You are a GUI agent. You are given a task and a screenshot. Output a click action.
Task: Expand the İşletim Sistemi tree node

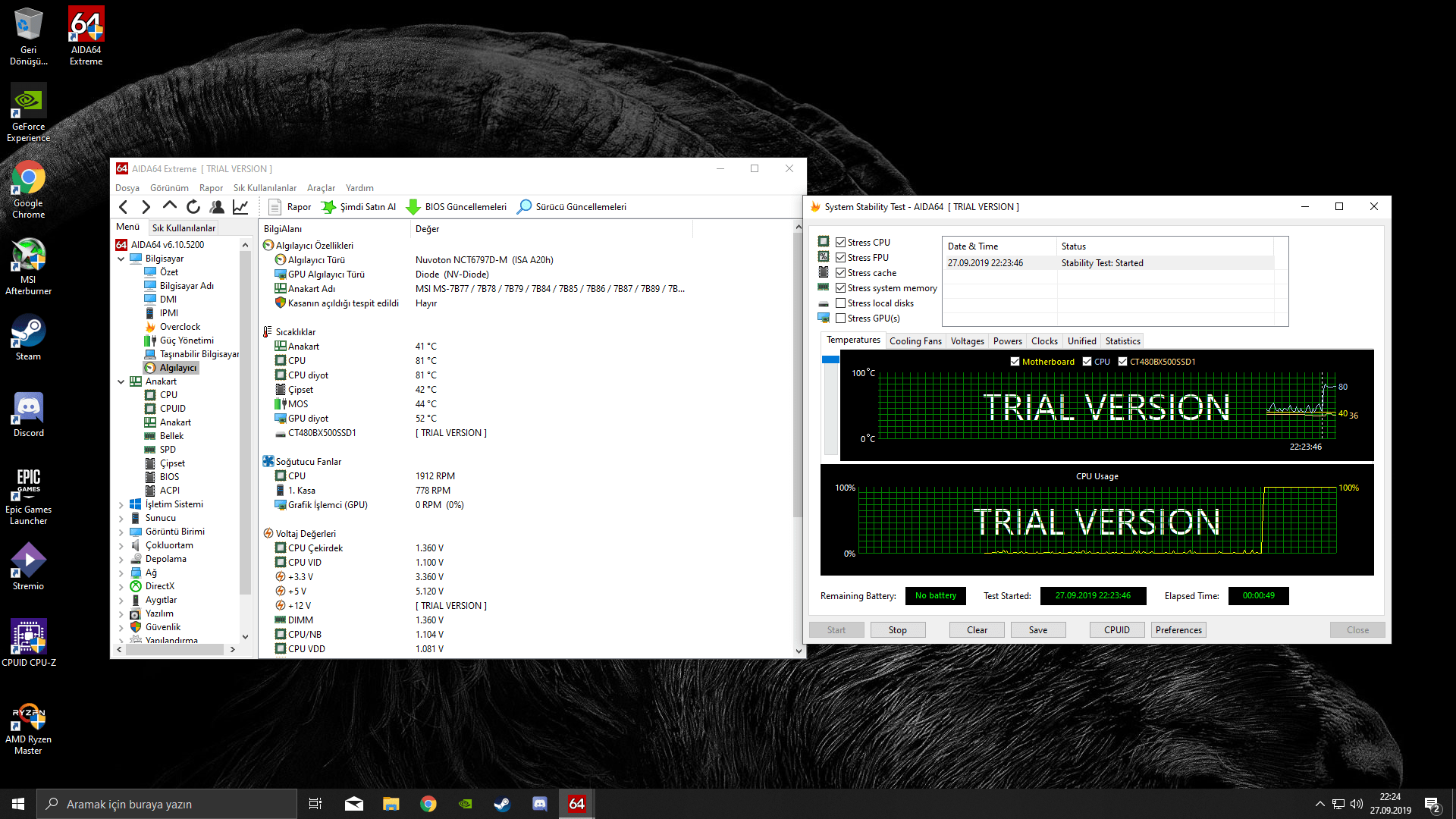pos(121,504)
